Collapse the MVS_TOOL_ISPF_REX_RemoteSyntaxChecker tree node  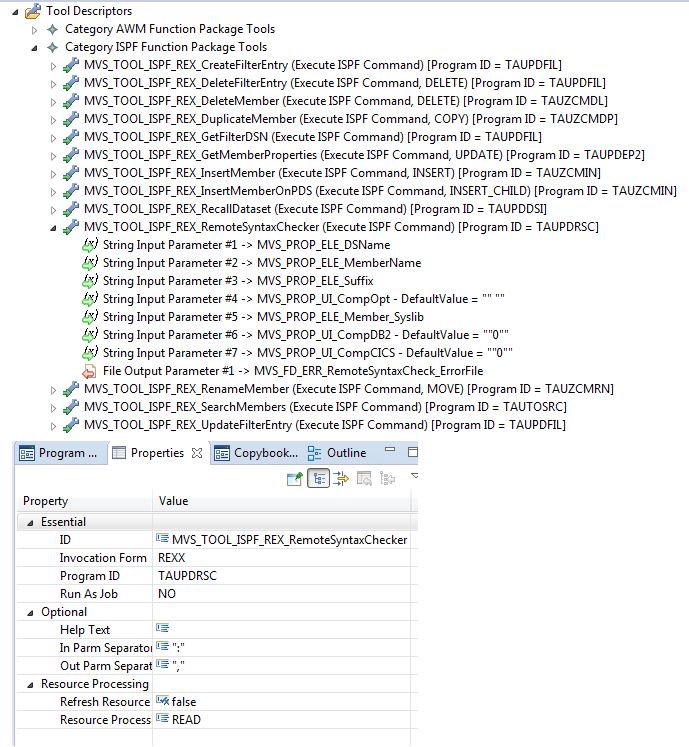click(x=54, y=227)
